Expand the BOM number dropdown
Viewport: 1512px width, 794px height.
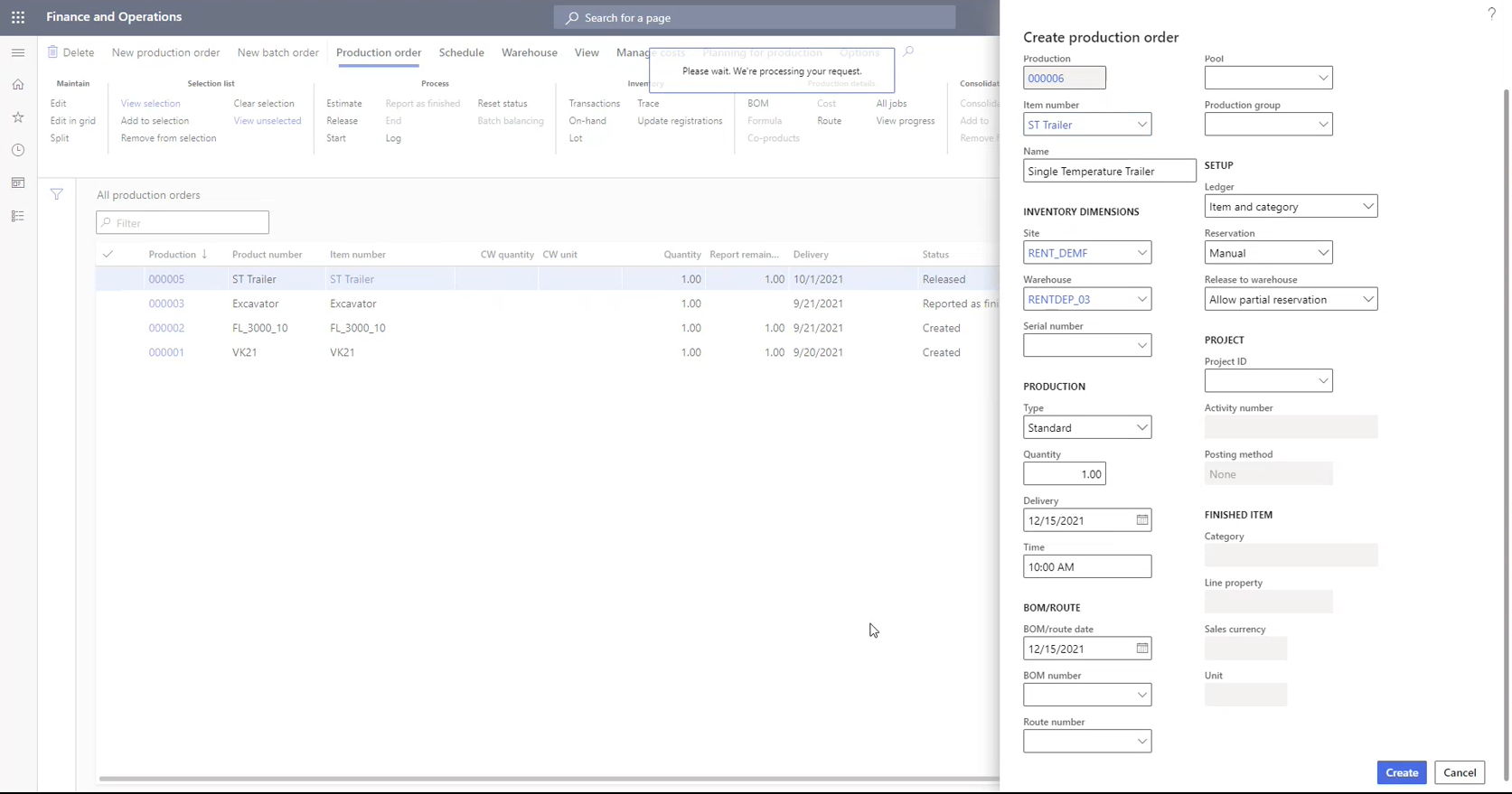pos(1142,695)
